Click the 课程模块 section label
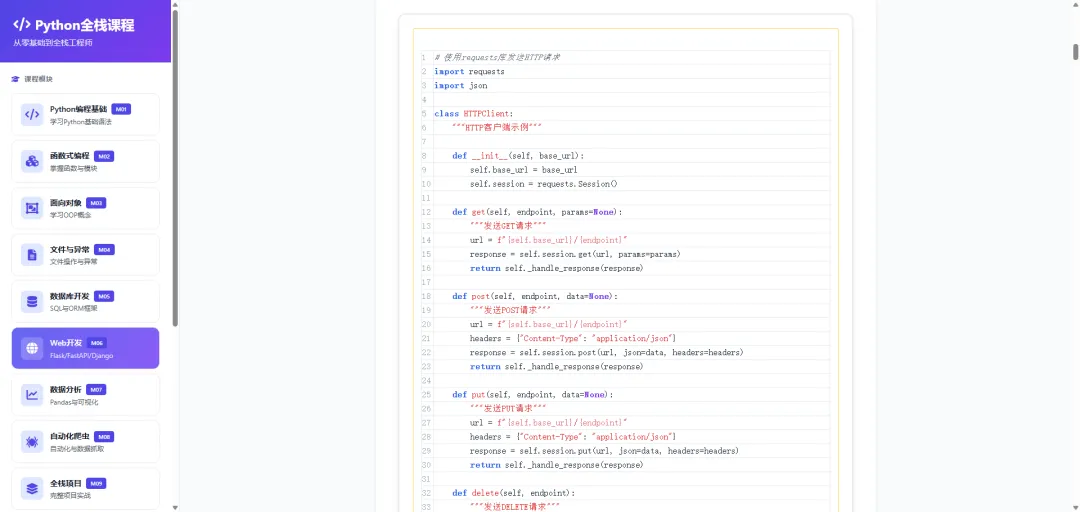The height and width of the screenshot is (512, 1080). pyautogui.click(x=39, y=79)
